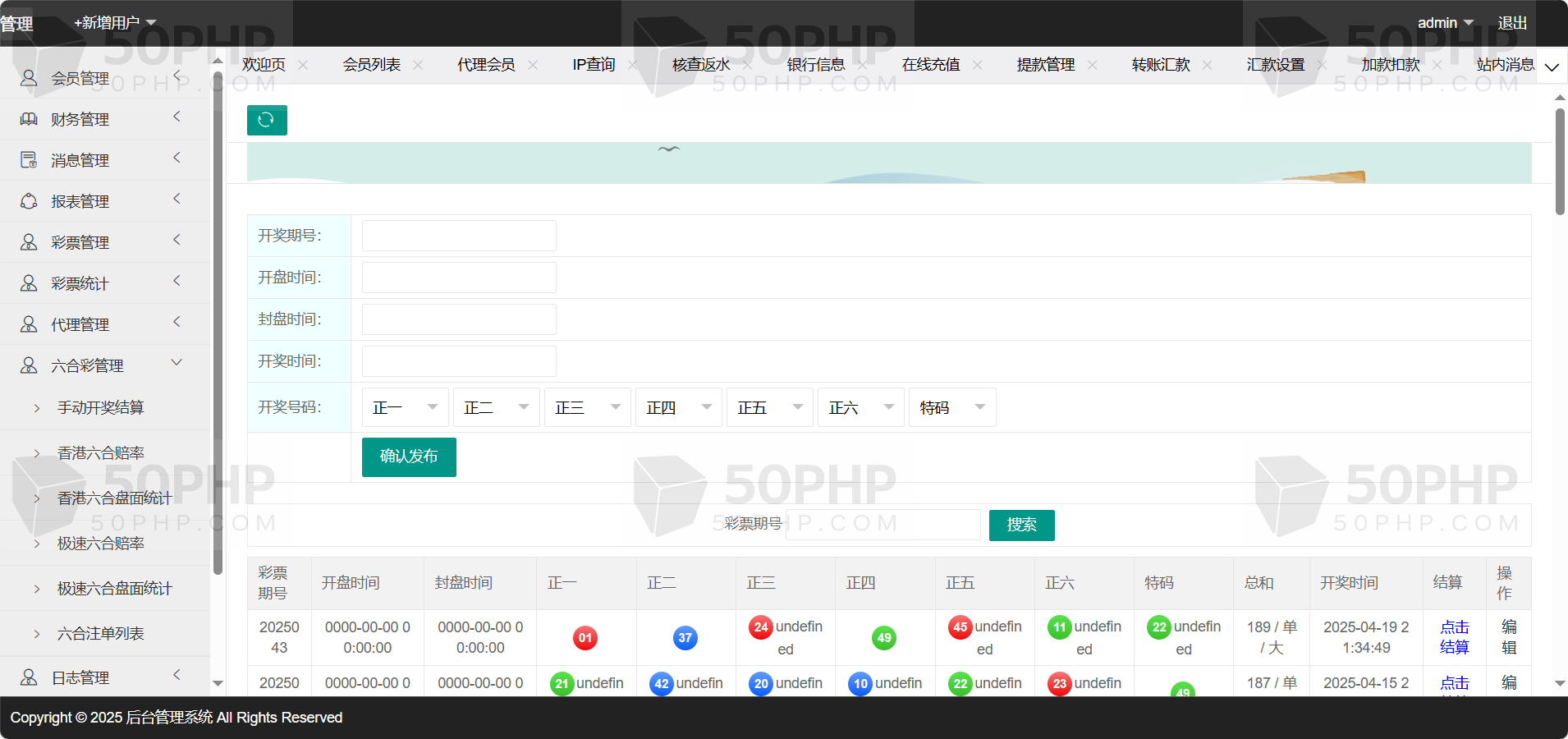Close the 会员列表 tab with its X
Viewport: 1568px width, 739px height.
418,65
